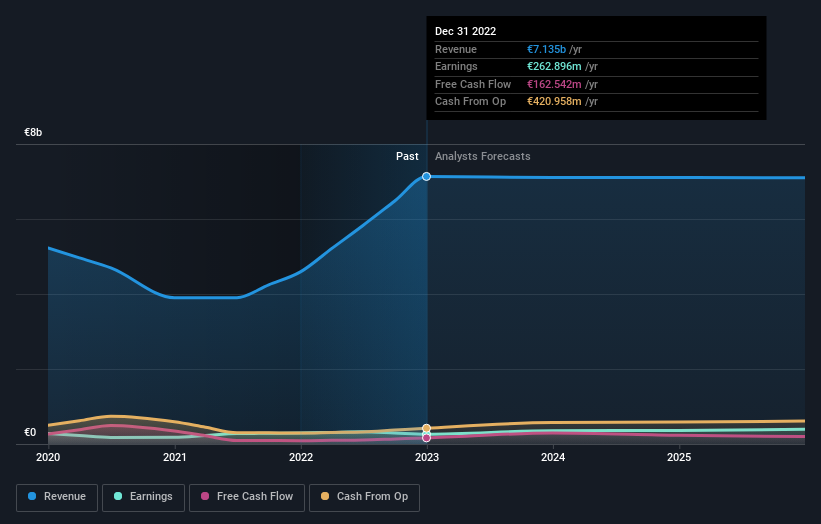Click the €0 y-axis label
The image size is (821, 524).
point(30,432)
